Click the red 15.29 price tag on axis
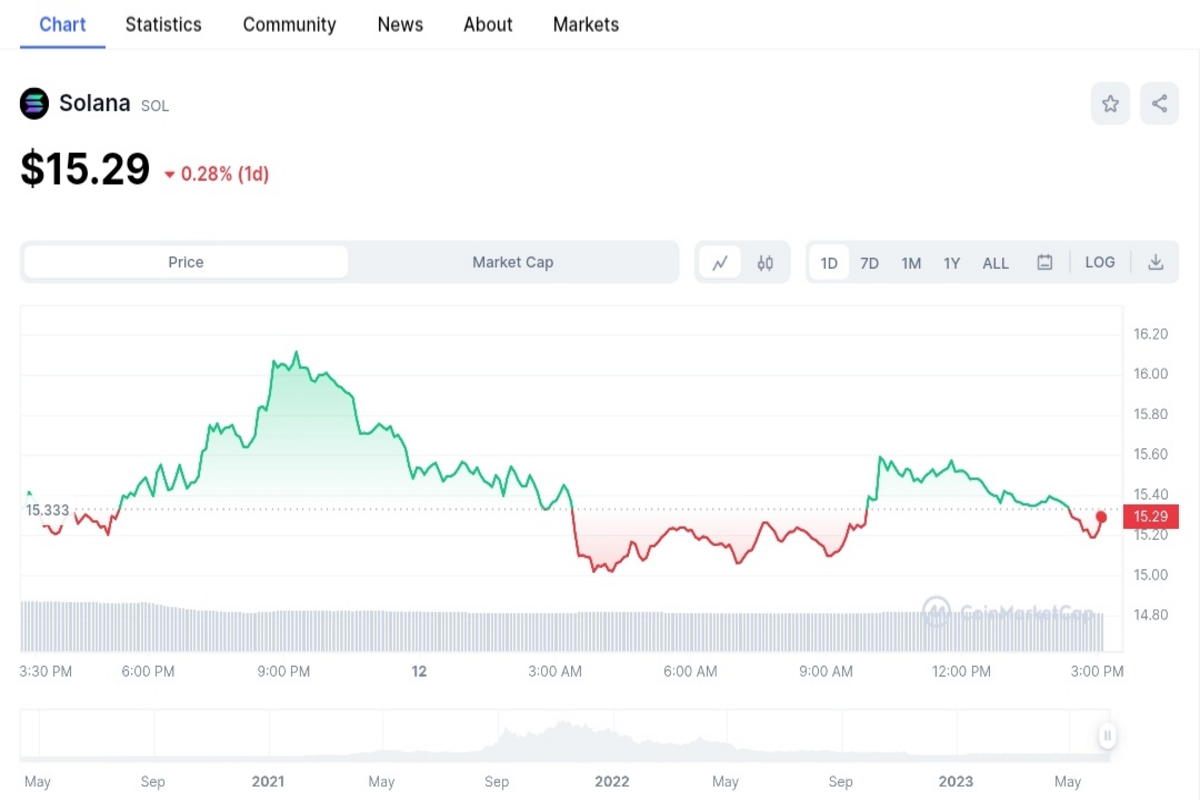The width and height of the screenshot is (1200, 800). pyautogui.click(x=1151, y=517)
